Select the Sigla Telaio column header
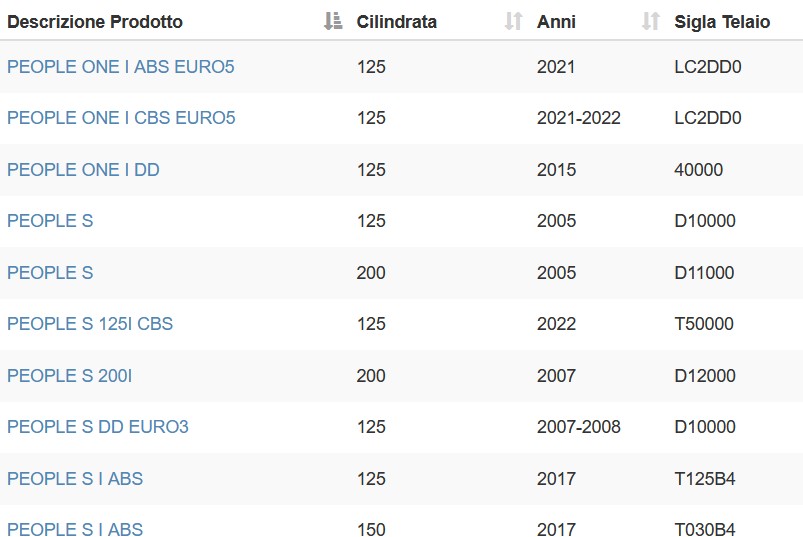The height and width of the screenshot is (537, 803). coord(722,22)
